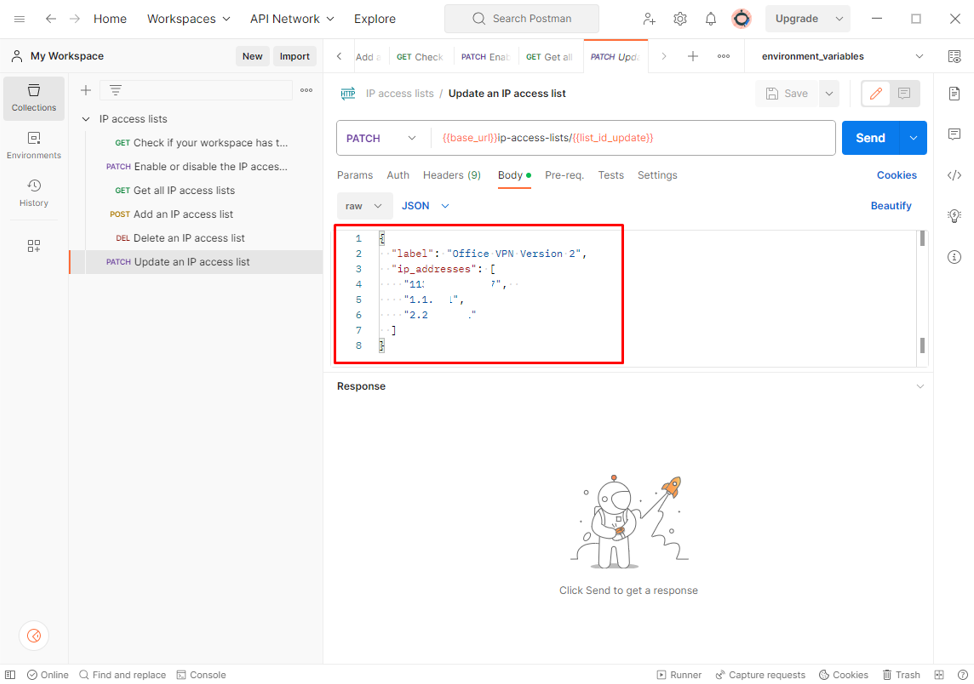This screenshot has width=974, height=684.
Task: Open the invite collaborators icon
Action: 649,19
